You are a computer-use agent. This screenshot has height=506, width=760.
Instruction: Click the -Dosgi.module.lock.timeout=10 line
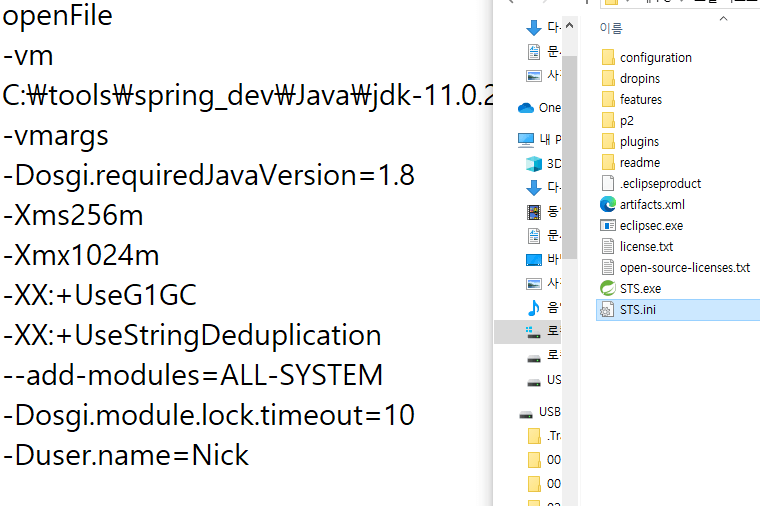(209, 415)
